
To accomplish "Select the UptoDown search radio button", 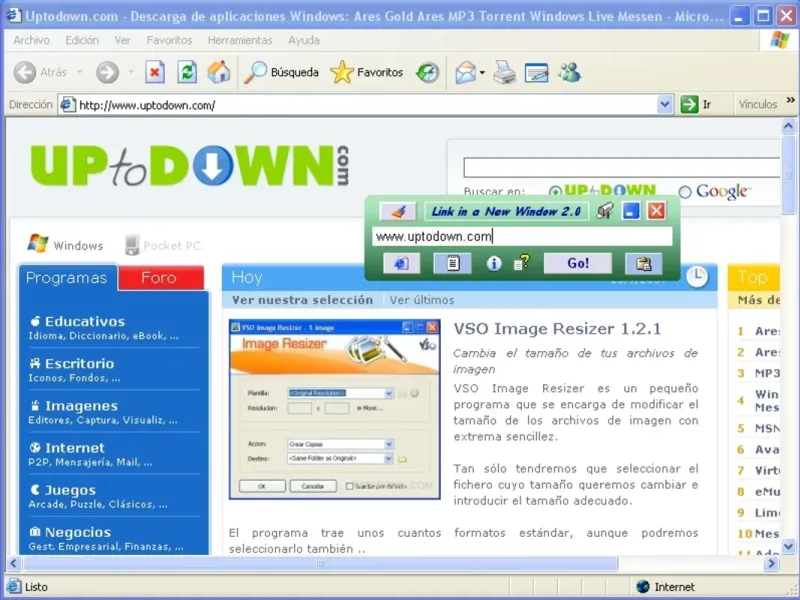I will coord(555,192).
